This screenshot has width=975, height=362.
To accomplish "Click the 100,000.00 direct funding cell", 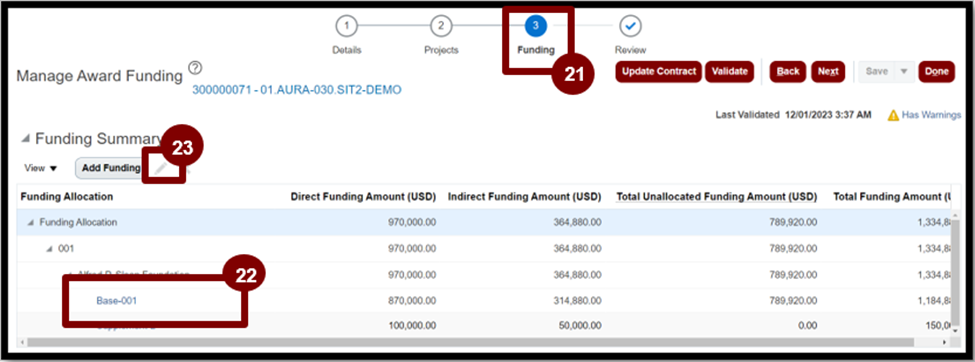I will 411,326.
